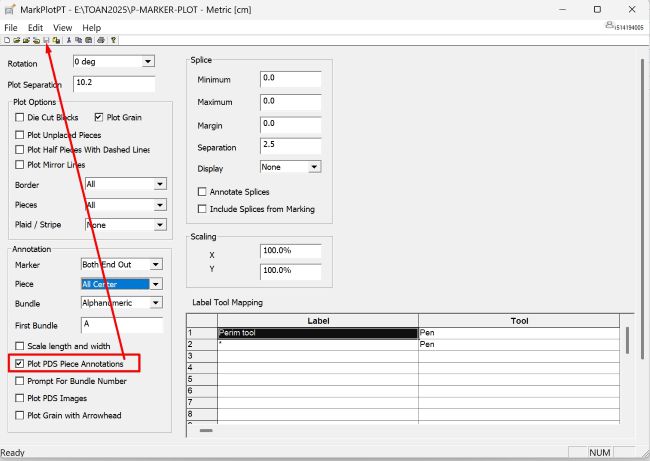Open the Marker annotation dropdown

click(x=156, y=264)
